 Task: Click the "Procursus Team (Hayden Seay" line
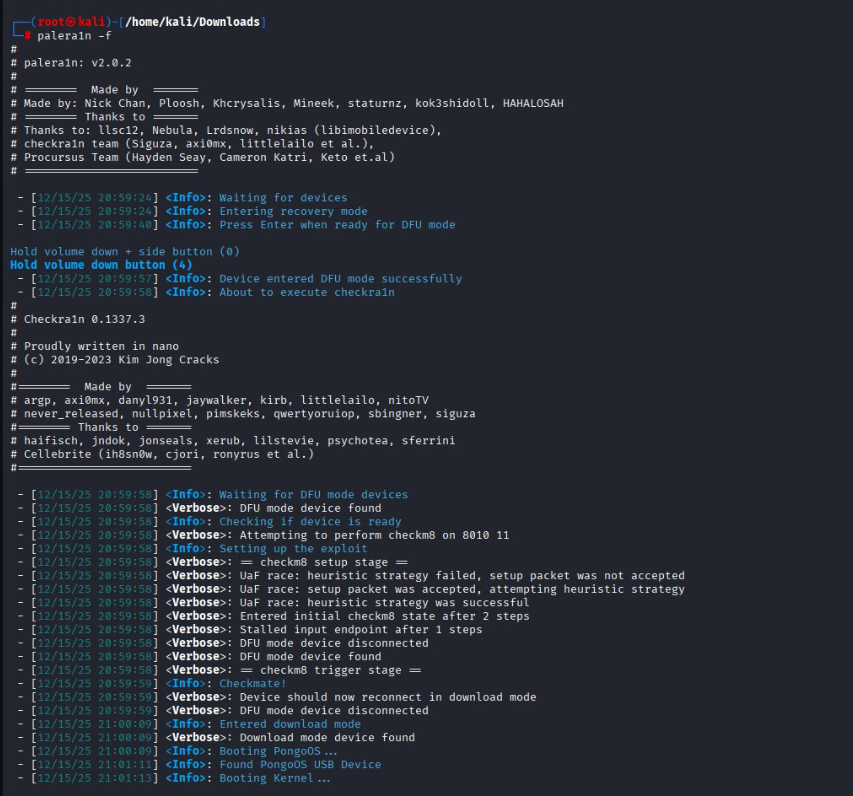pos(209,157)
